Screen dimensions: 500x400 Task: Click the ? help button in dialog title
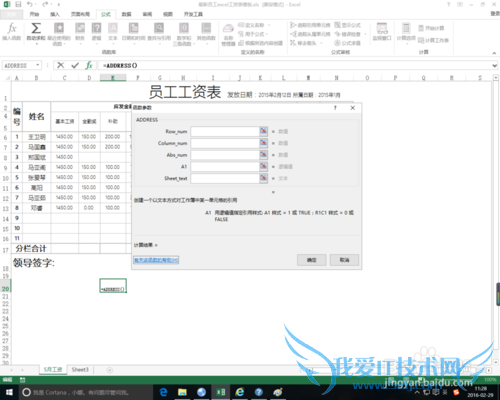pyautogui.click(x=335, y=108)
